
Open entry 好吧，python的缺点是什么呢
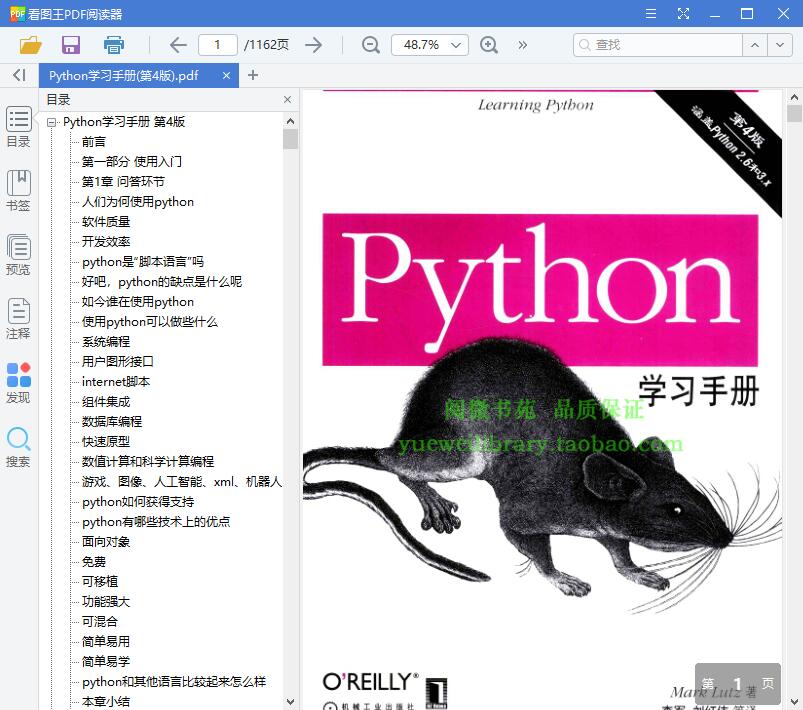click(162, 282)
